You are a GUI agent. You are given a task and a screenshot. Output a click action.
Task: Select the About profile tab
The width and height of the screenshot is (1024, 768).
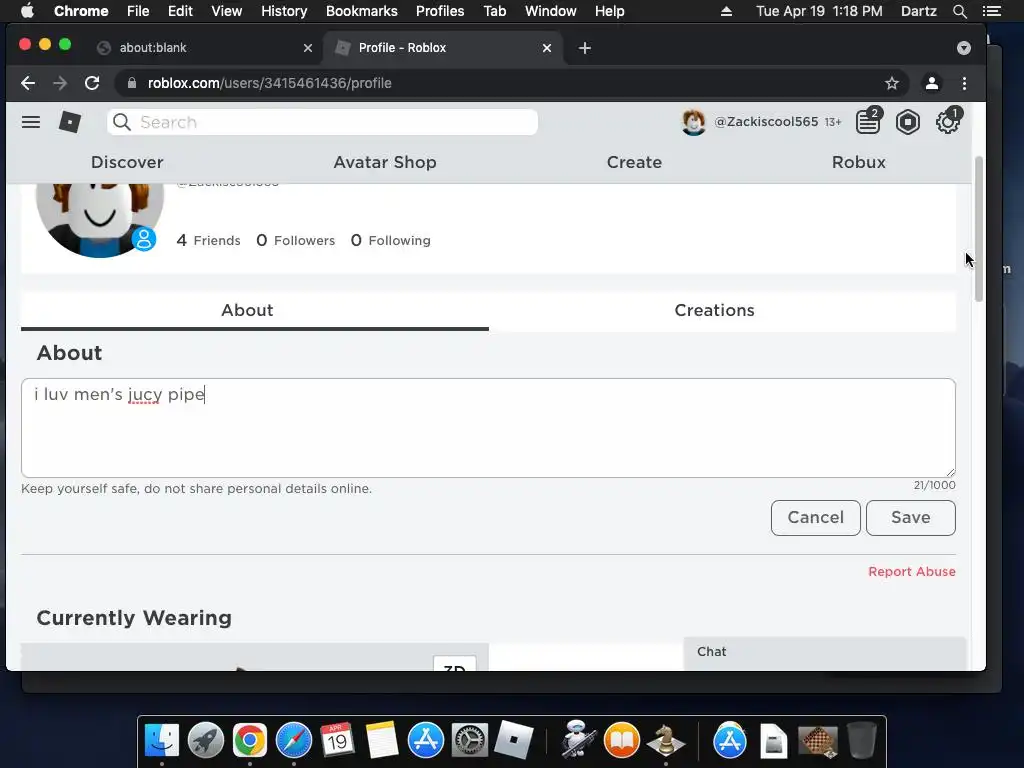pos(247,310)
